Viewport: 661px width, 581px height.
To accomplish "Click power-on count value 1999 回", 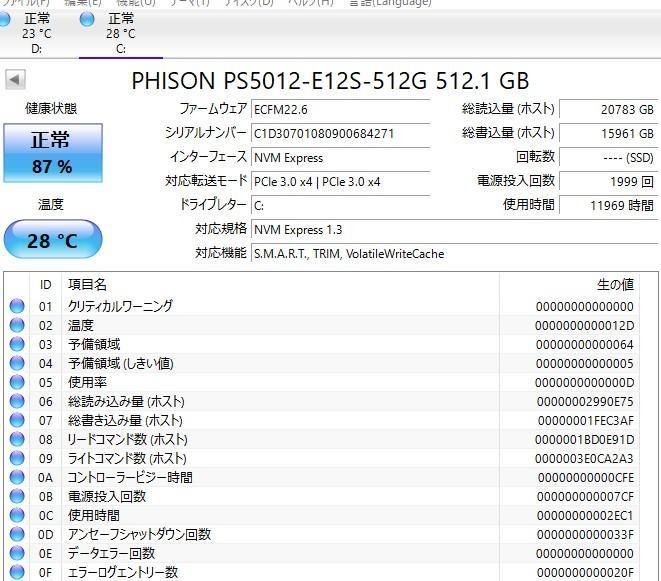I will coord(608,182).
